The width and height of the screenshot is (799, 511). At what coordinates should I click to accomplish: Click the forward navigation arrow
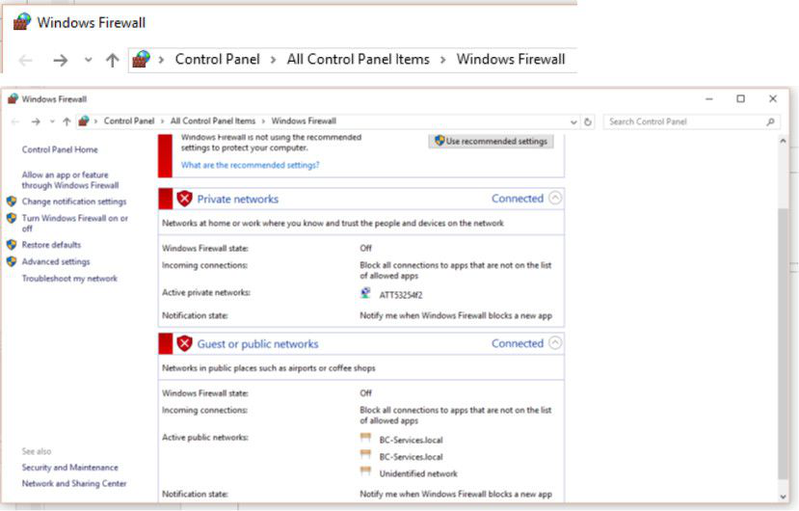tap(36, 122)
